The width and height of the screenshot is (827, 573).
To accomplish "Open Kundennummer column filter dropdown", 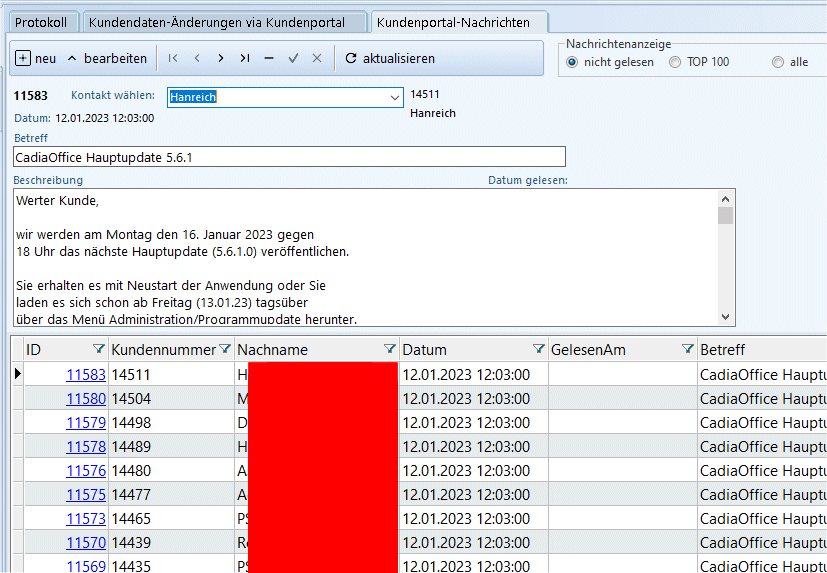I will pos(225,349).
